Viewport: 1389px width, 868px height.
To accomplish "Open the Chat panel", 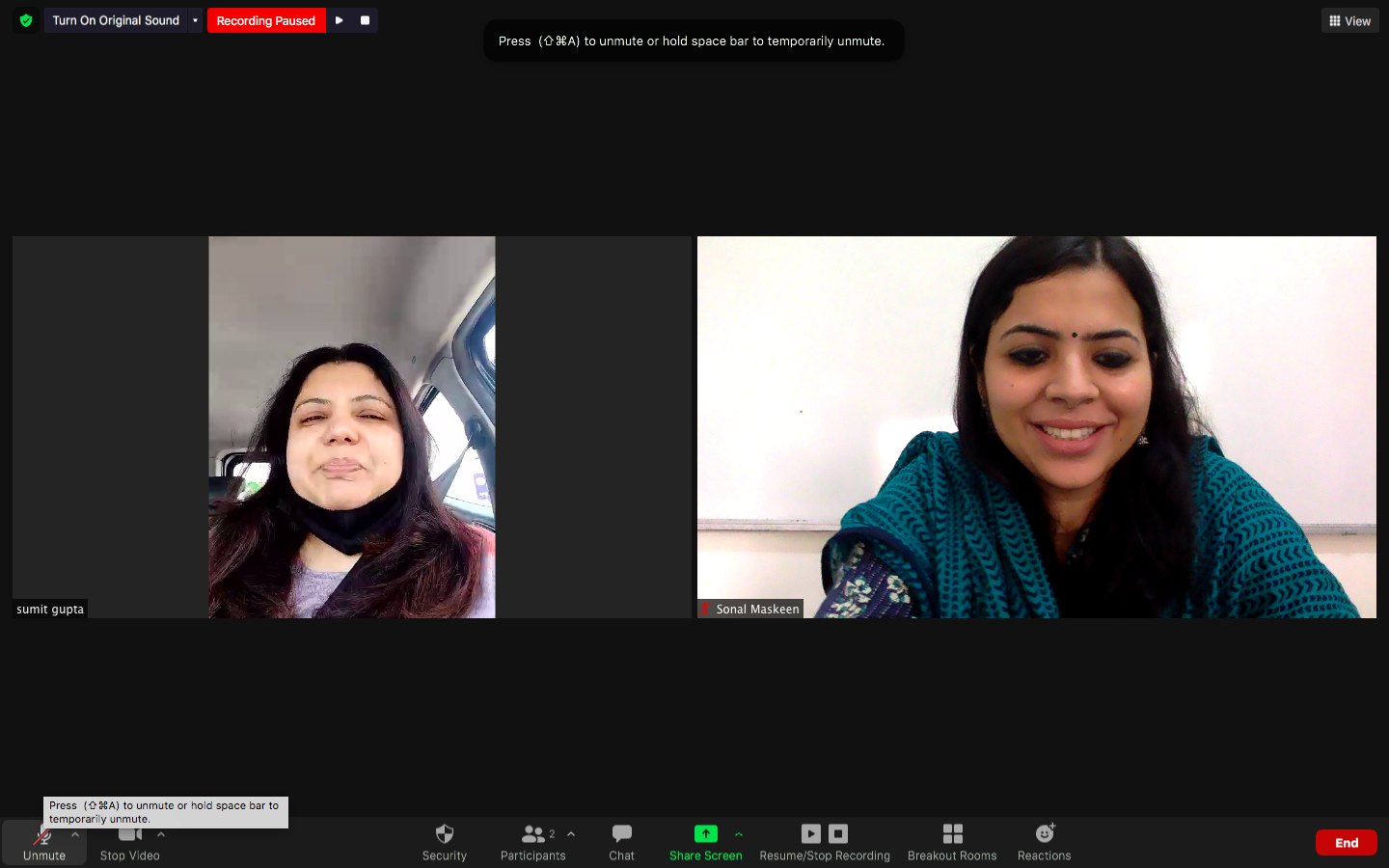I will coord(622,842).
